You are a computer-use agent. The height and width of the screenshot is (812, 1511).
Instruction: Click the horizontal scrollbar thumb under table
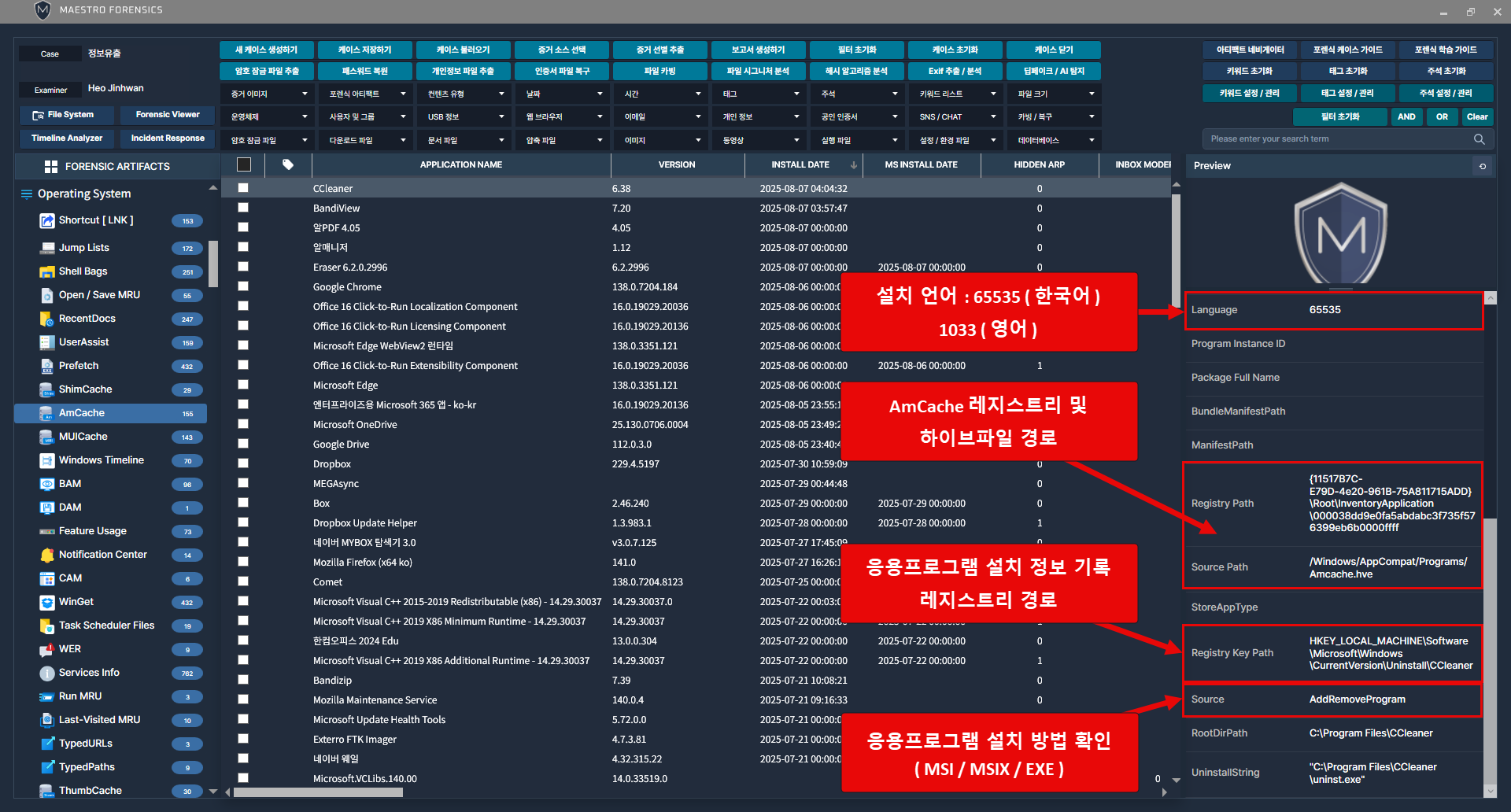[318, 792]
